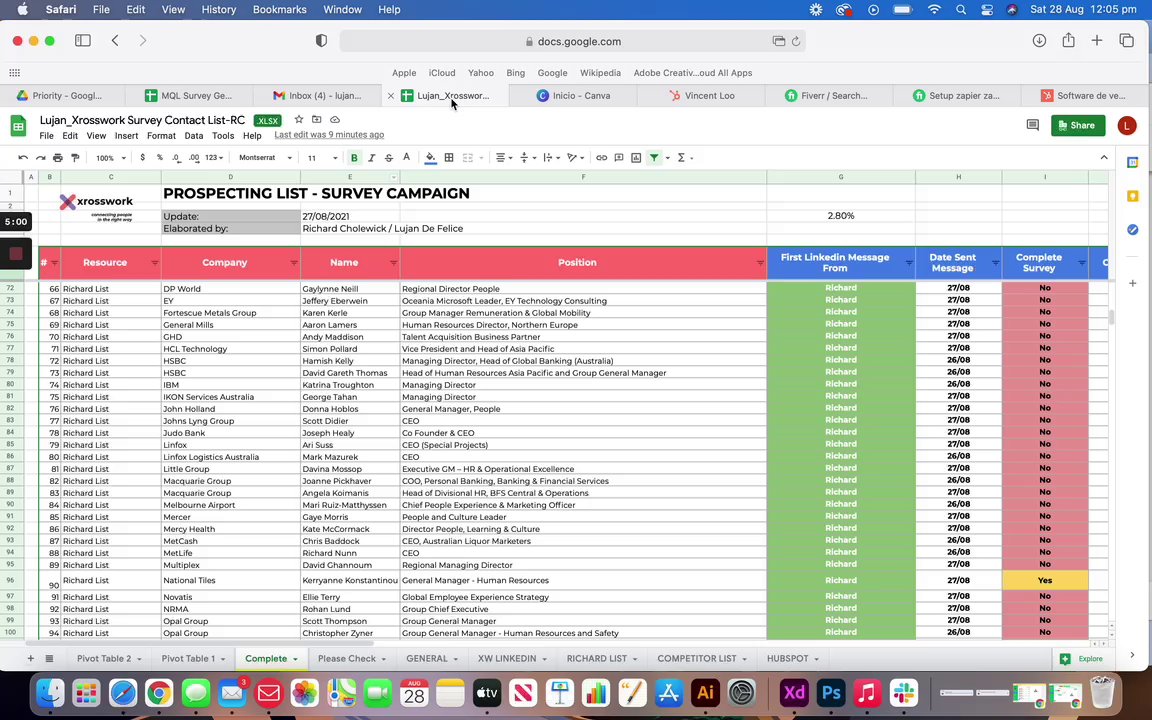Insert a chart via toolbar
The image size is (1152, 720).
pos(636,158)
